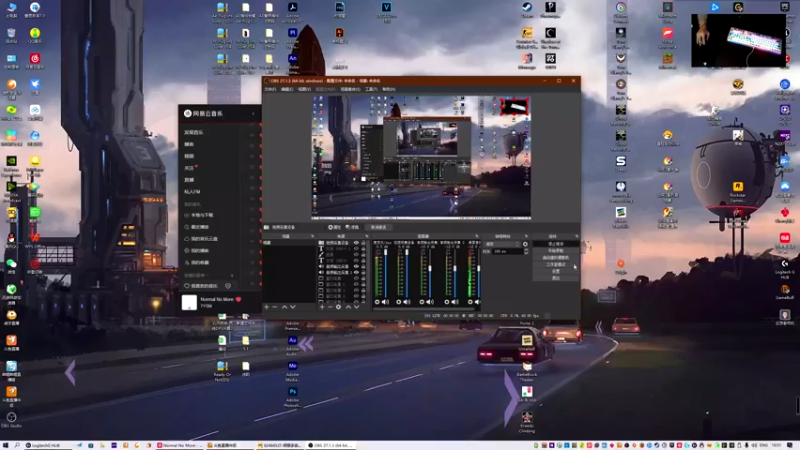Open OBS Studio desktop shortcut
Viewport: 800px width, 450px height.
tap(11, 420)
